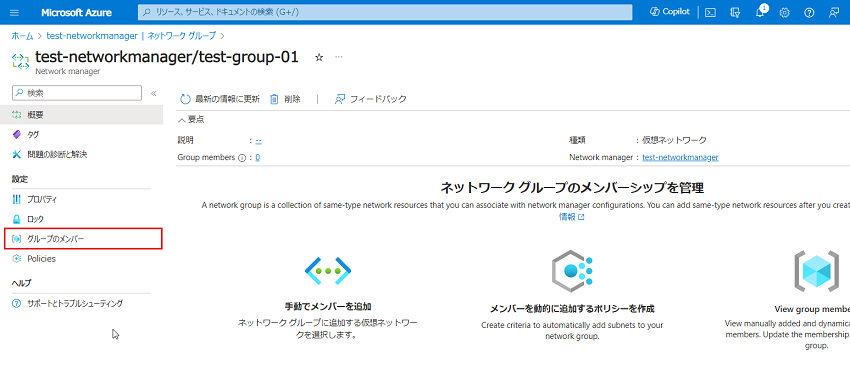This screenshot has width=850, height=374.
Task: Open the top bar feedback icon
Action: [834, 12]
